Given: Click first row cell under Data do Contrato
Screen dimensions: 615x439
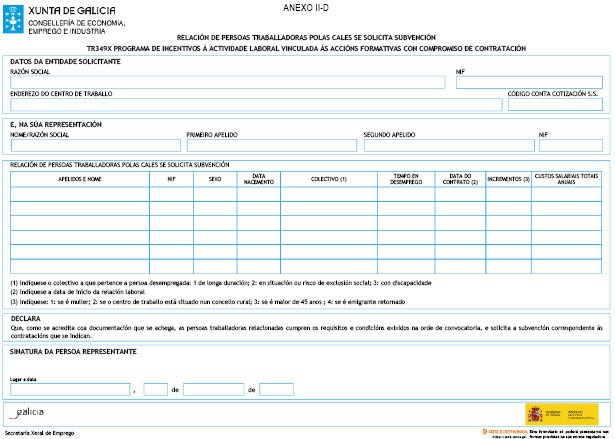Looking at the screenshot, I should [x=460, y=194].
